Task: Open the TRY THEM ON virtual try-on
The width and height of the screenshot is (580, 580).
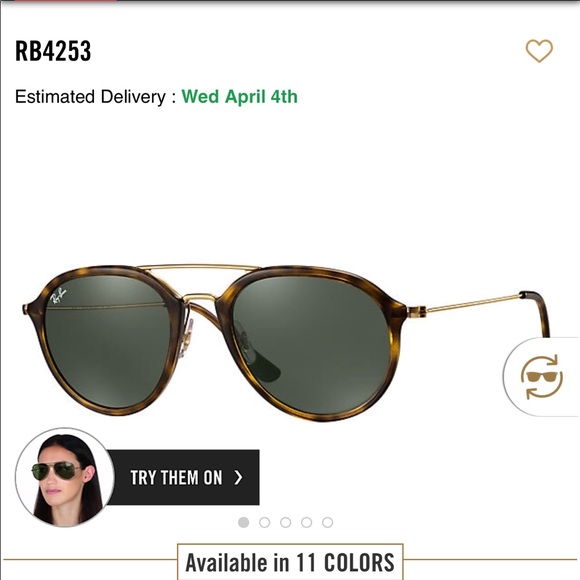Action: tap(183, 478)
